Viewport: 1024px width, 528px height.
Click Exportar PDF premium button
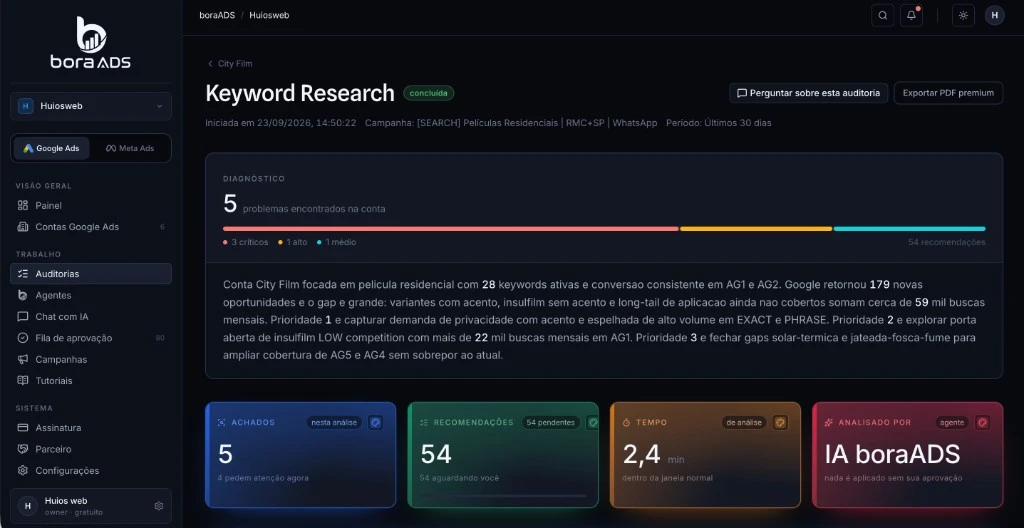[x=948, y=93]
